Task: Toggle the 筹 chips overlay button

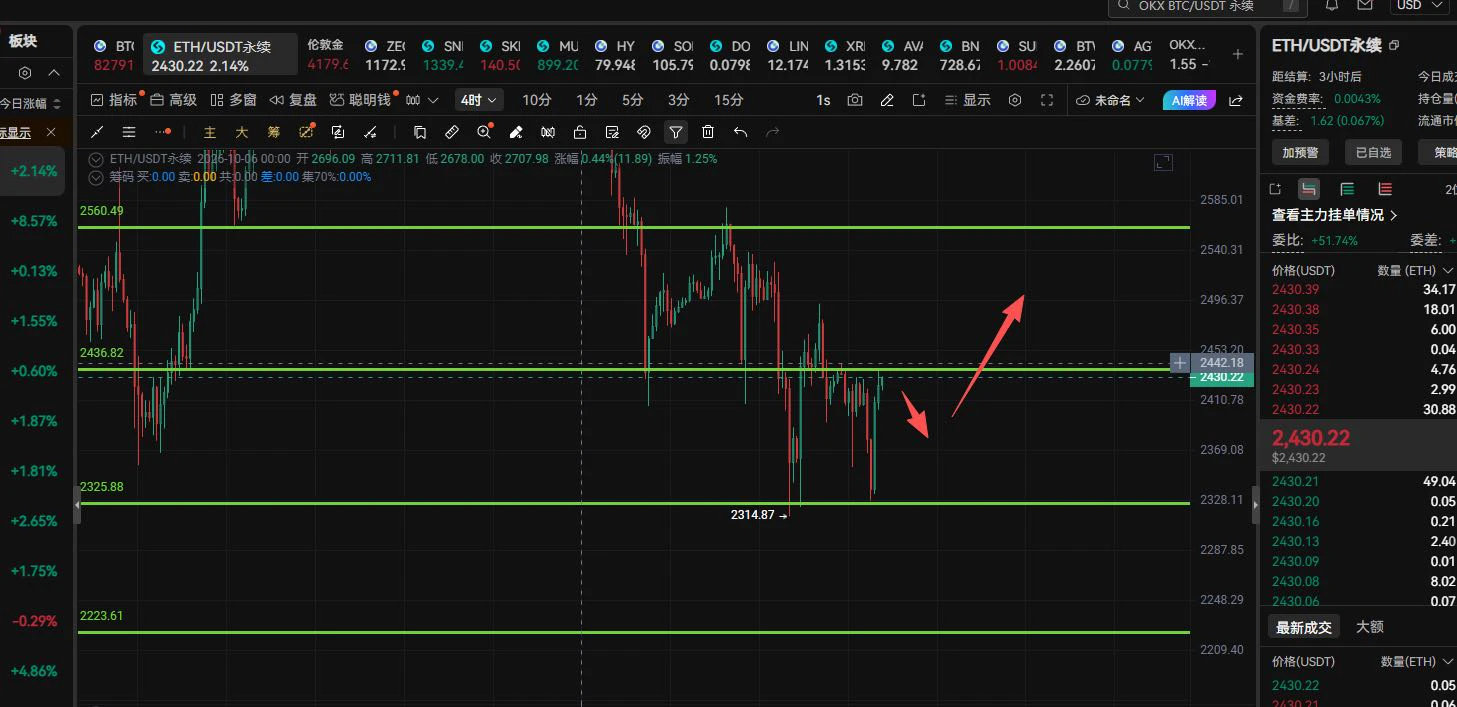Action: [x=273, y=132]
